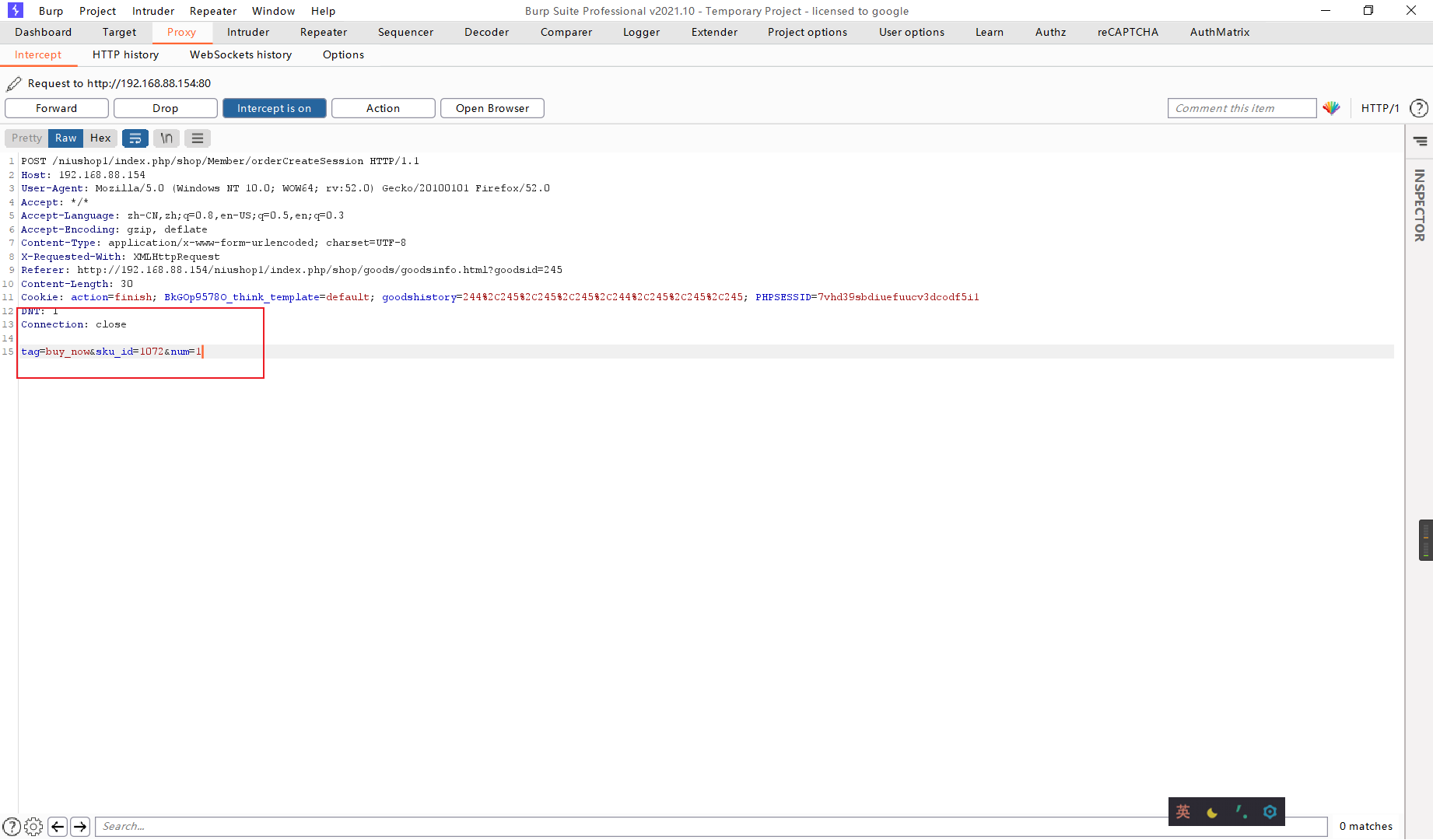The height and width of the screenshot is (840, 1433).
Task: Click the IME punctuation mode icon
Action: (x=1242, y=812)
